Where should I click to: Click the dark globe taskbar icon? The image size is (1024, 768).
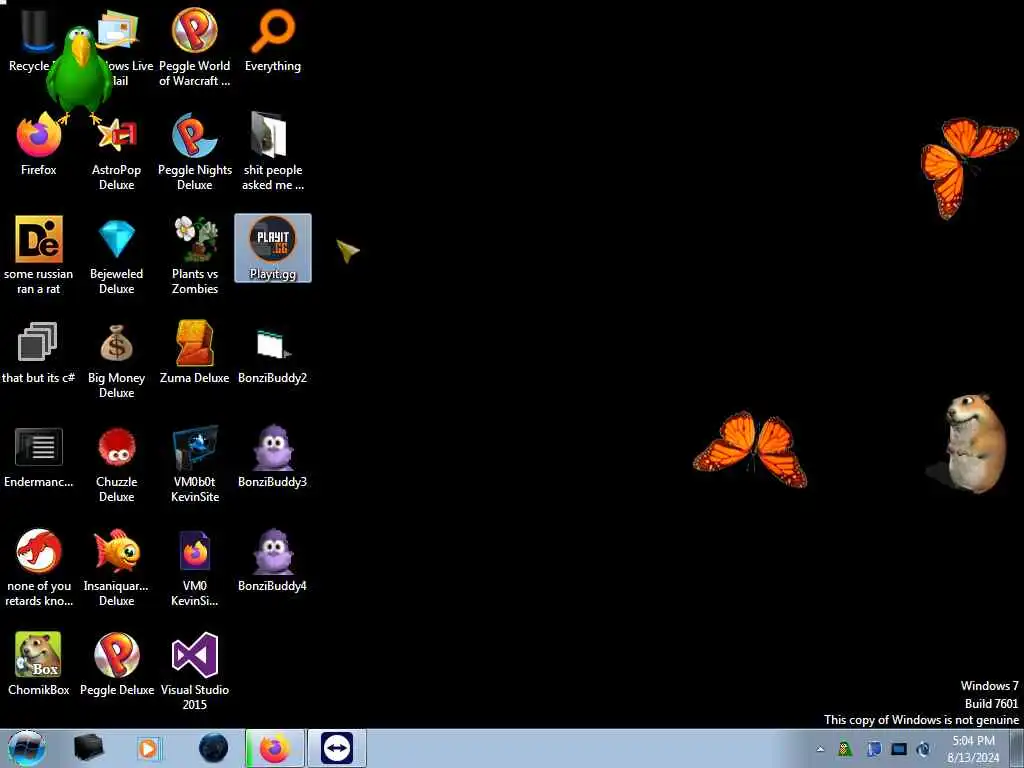213,748
